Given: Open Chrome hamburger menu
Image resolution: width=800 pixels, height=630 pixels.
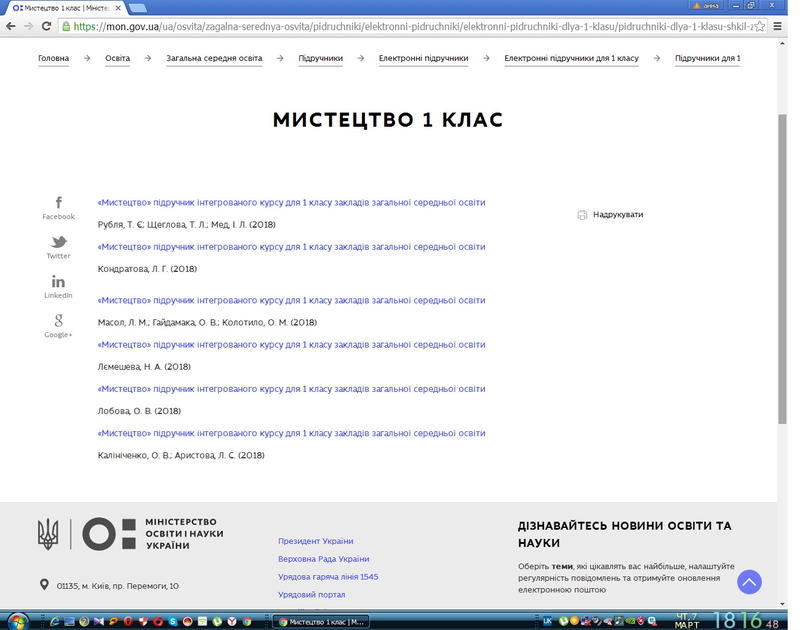Looking at the screenshot, I should [778, 27].
